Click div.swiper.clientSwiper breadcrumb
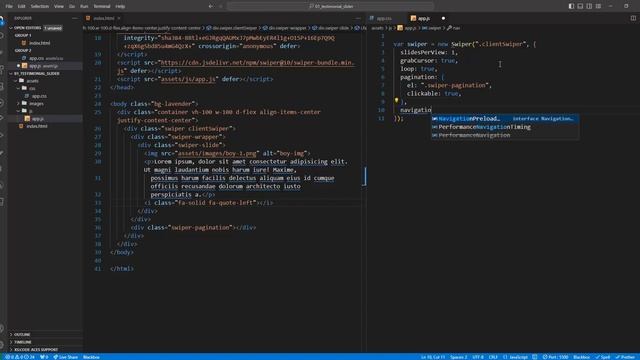The height and width of the screenshot is (360, 640). point(234,28)
